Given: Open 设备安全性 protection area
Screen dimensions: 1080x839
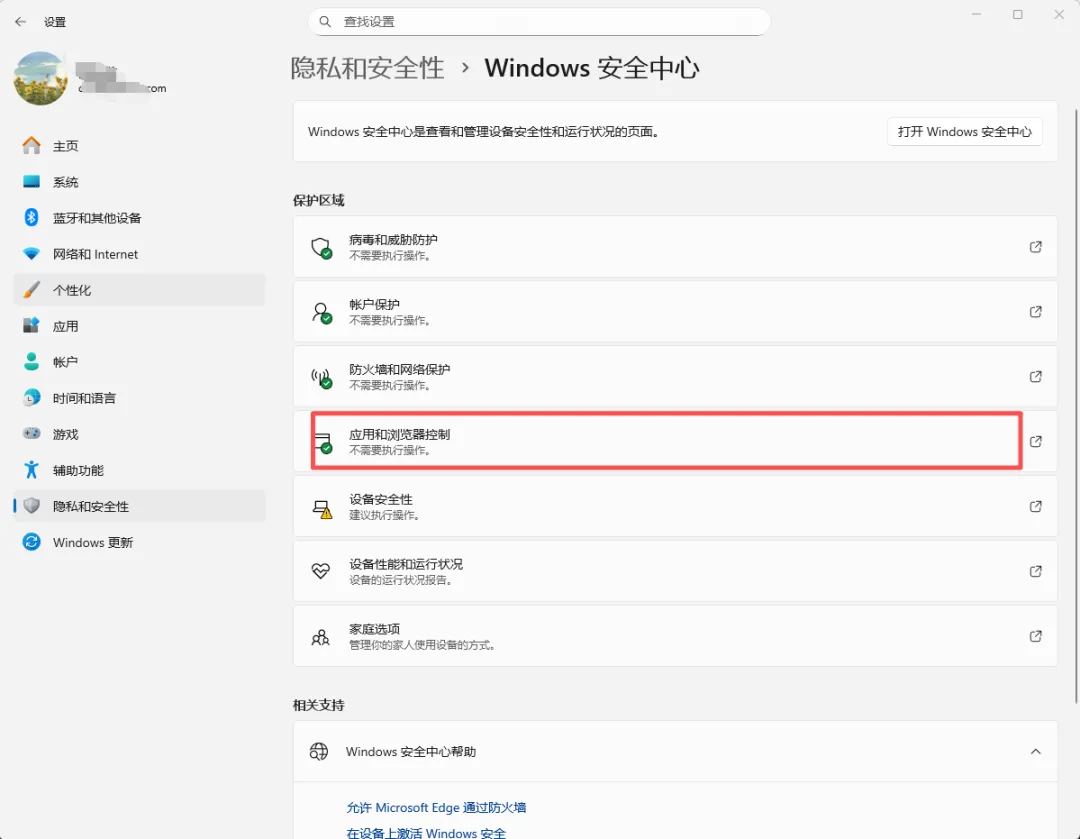Looking at the screenshot, I should pos(675,506).
